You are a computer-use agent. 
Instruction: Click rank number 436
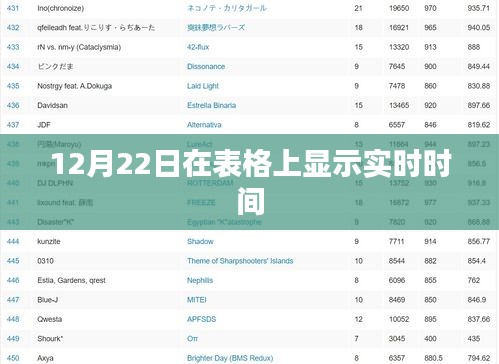13,105
